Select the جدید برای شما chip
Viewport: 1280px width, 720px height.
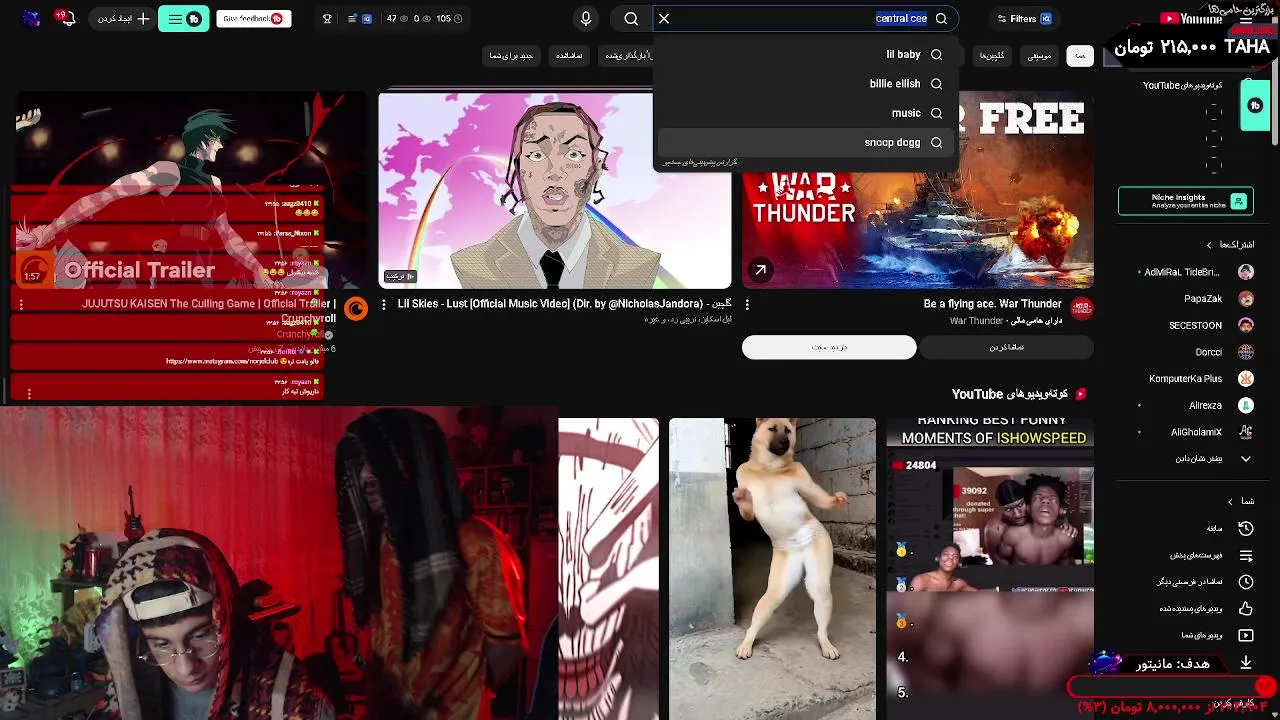(x=511, y=56)
